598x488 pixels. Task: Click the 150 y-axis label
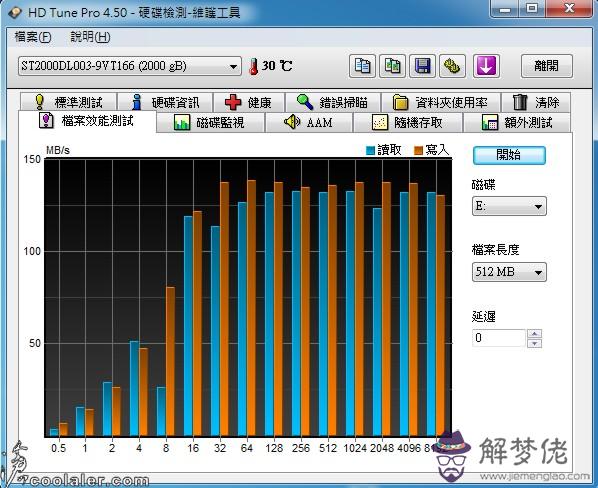(x=32, y=159)
